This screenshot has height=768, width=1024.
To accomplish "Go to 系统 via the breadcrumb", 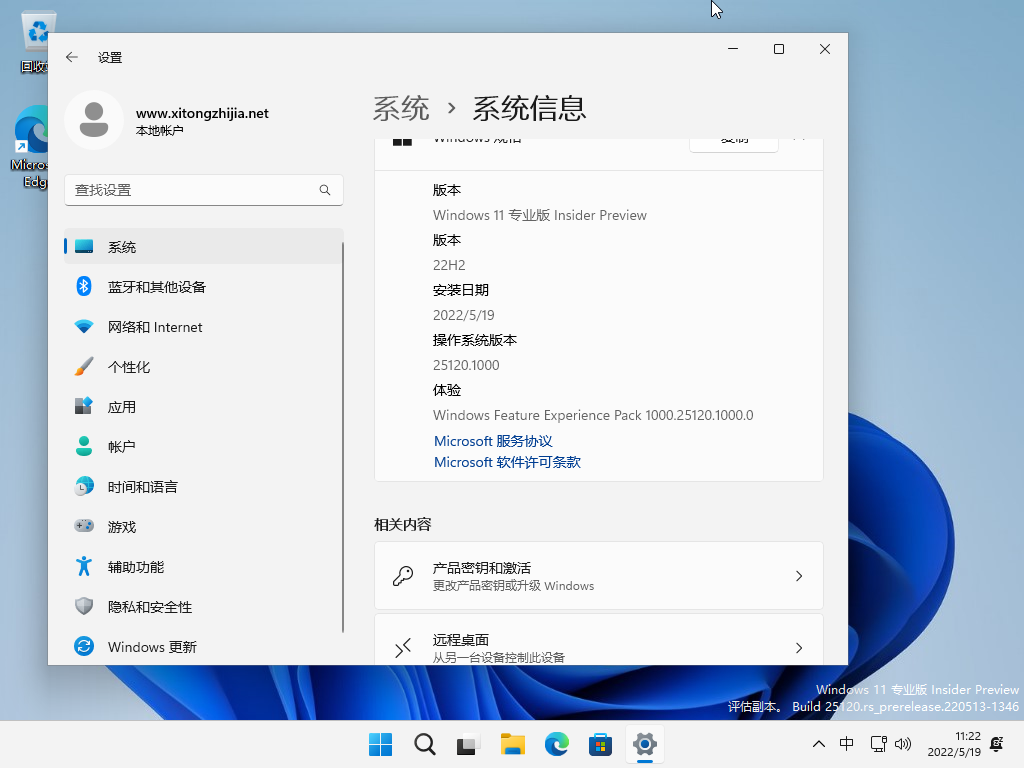I will pos(401,108).
